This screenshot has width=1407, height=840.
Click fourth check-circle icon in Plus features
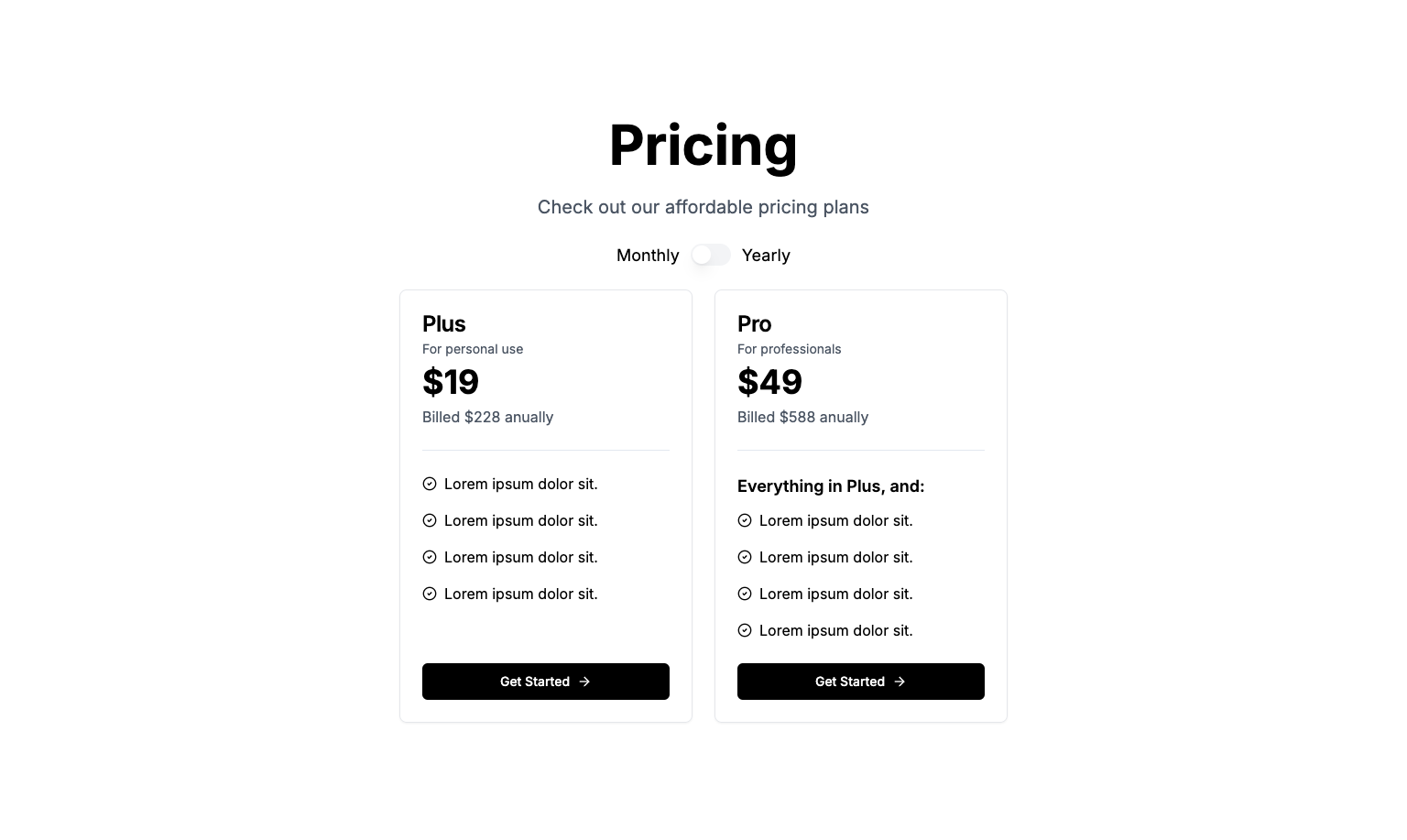430,594
